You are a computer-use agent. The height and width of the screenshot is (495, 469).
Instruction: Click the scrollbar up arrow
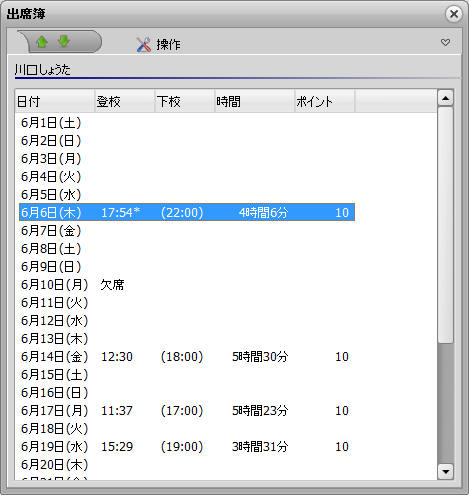point(445,98)
